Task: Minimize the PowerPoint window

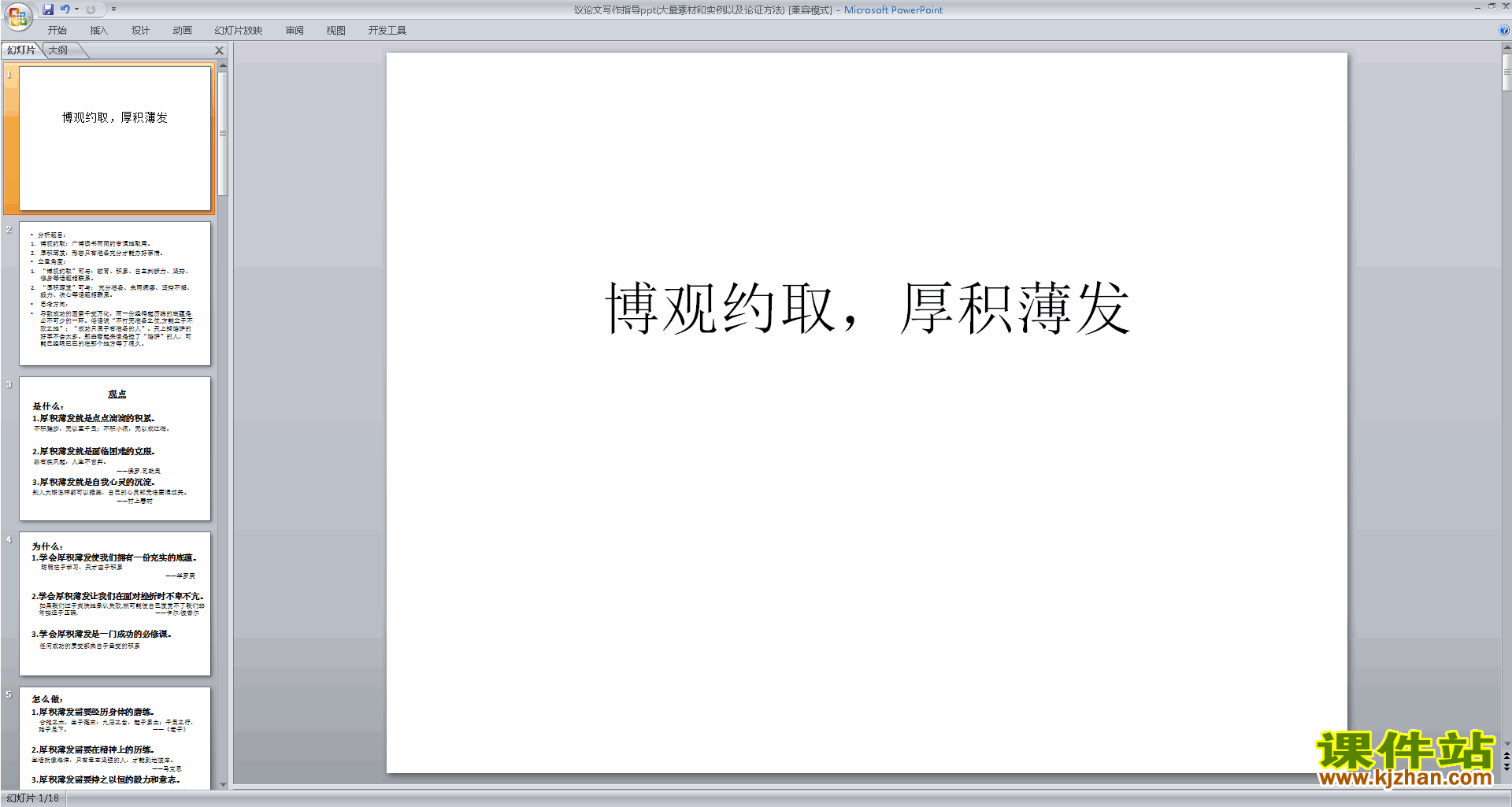Action: 1477,7
